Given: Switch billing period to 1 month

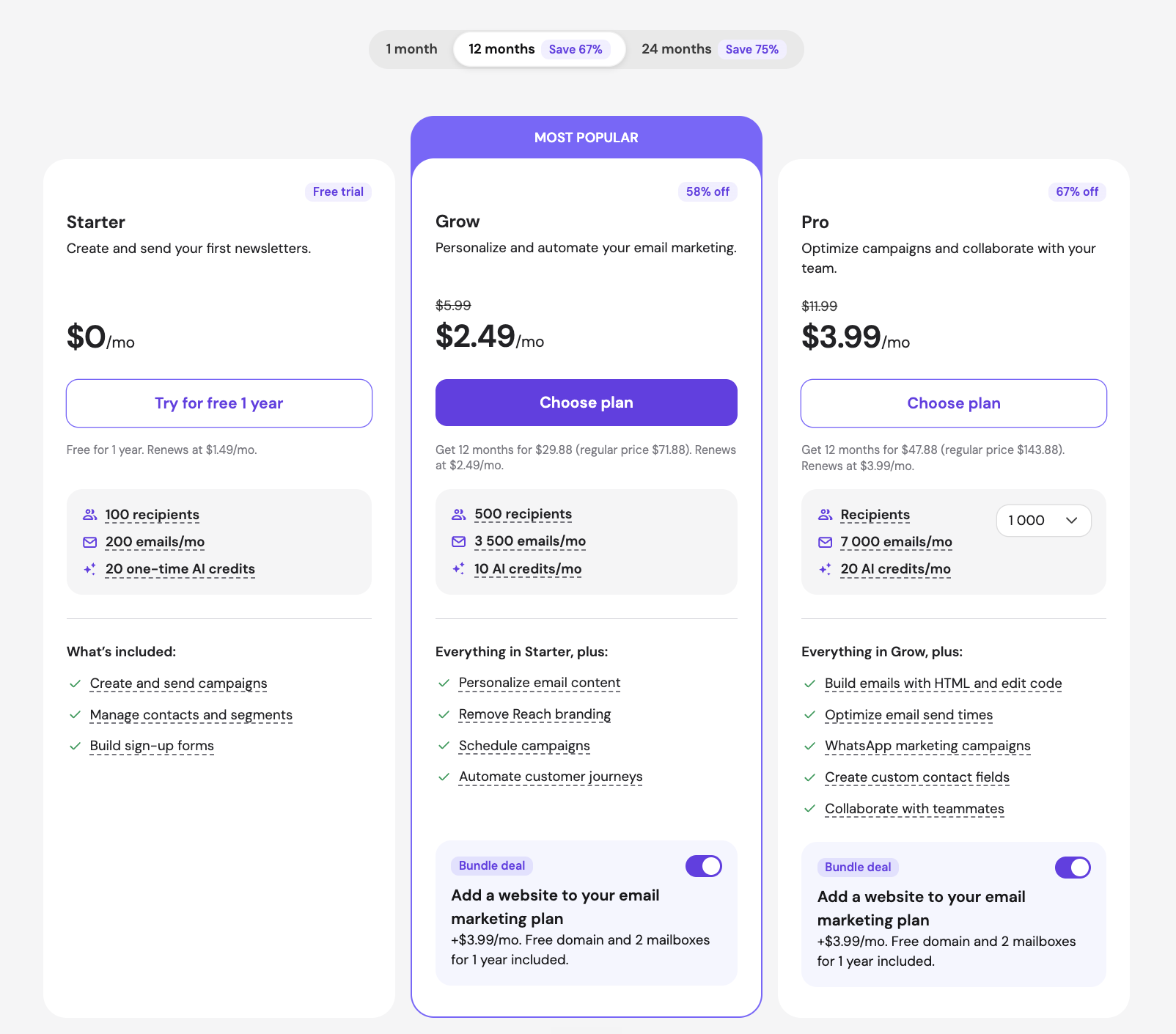Looking at the screenshot, I should [x=411, y=49].
